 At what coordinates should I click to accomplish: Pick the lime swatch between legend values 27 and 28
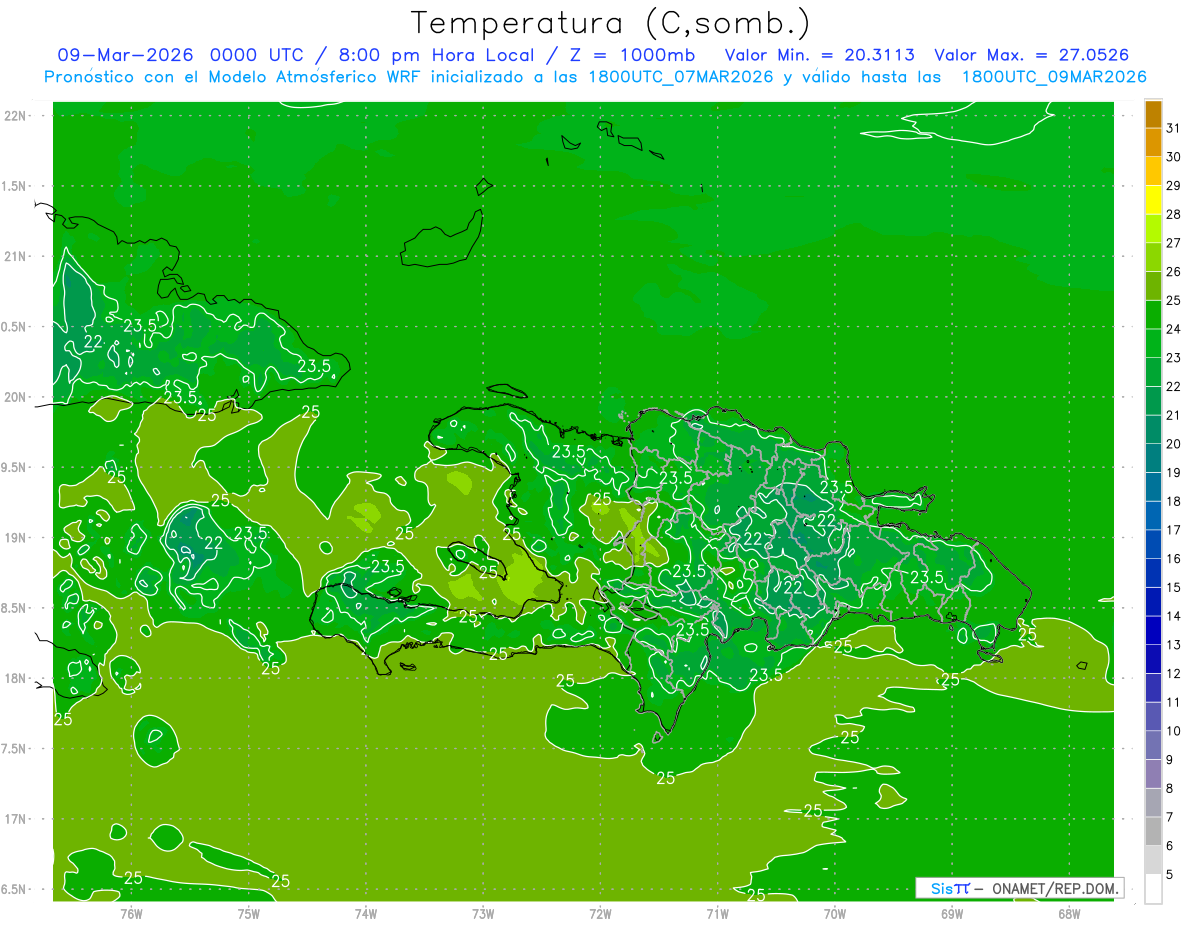[1153, 228]
